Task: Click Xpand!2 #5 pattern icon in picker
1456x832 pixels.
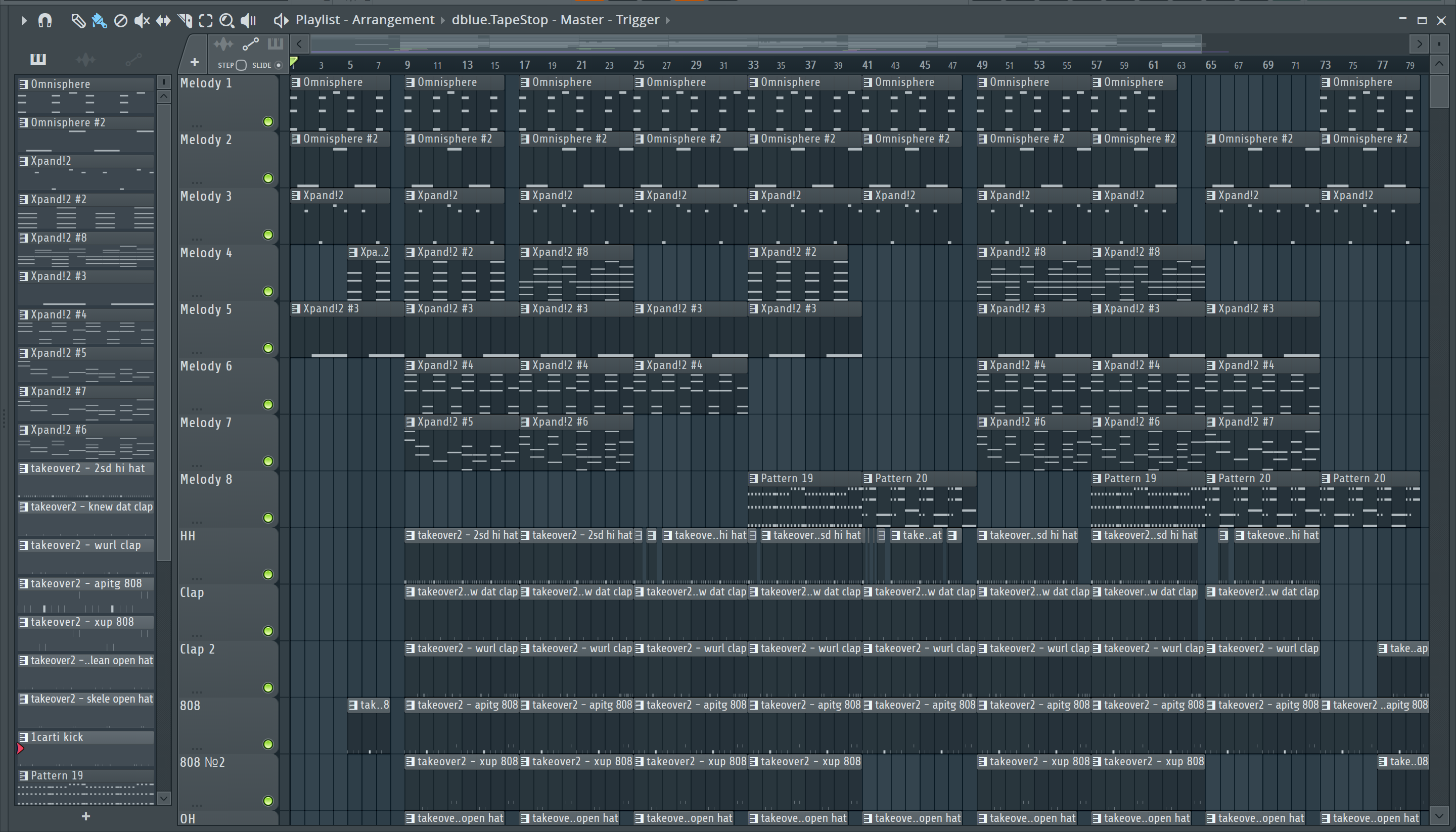Action: 23,353
